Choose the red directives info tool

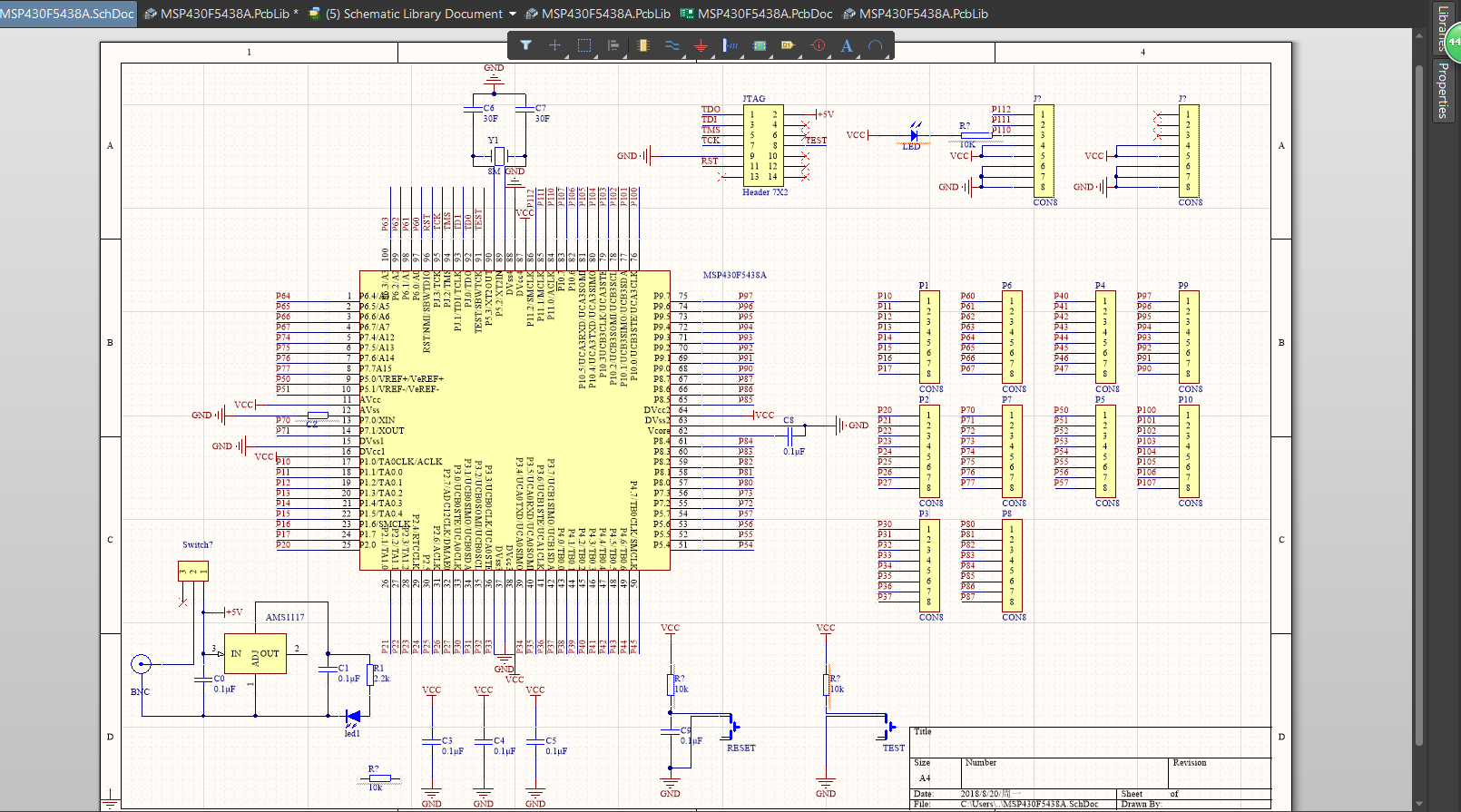[x=819, y=45]
